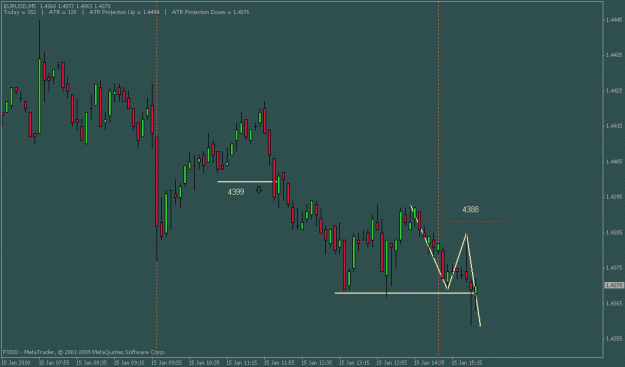Click the '15 Jan 15:15' time axis label
This screenshot has height=367, width=625.
click(x=466, y=363)
